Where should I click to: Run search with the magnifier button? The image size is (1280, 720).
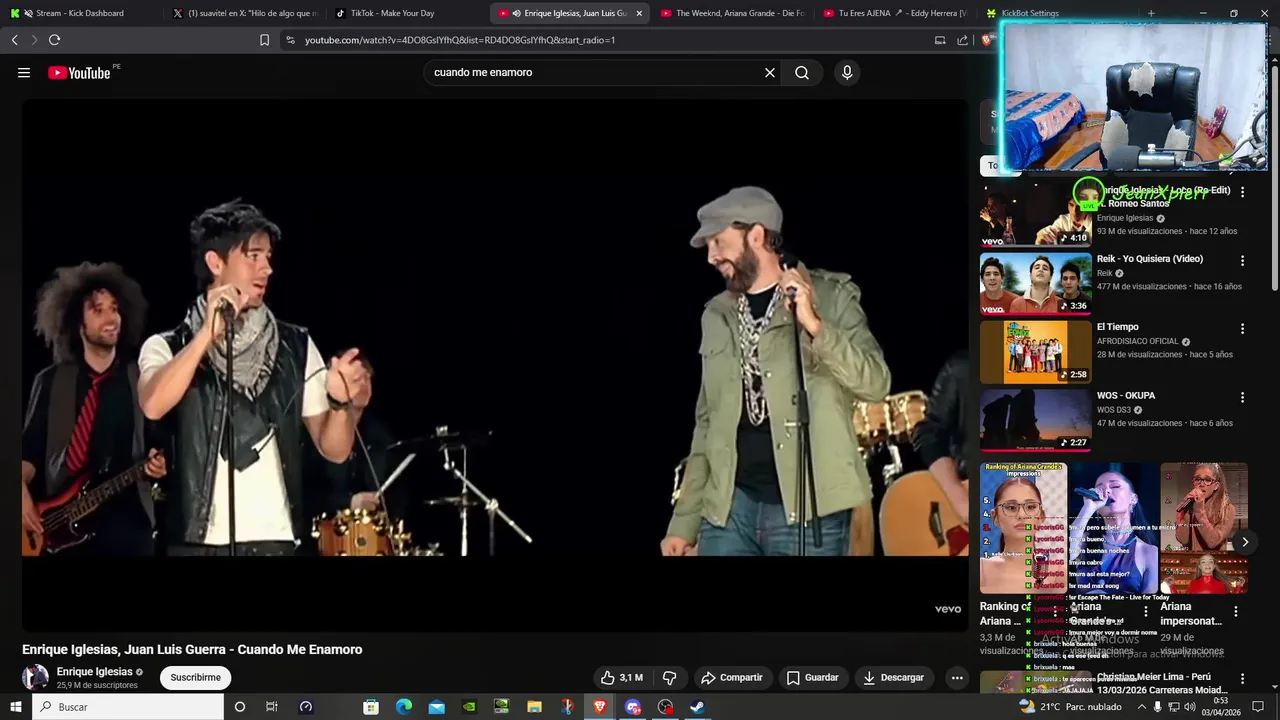(802, 73)
